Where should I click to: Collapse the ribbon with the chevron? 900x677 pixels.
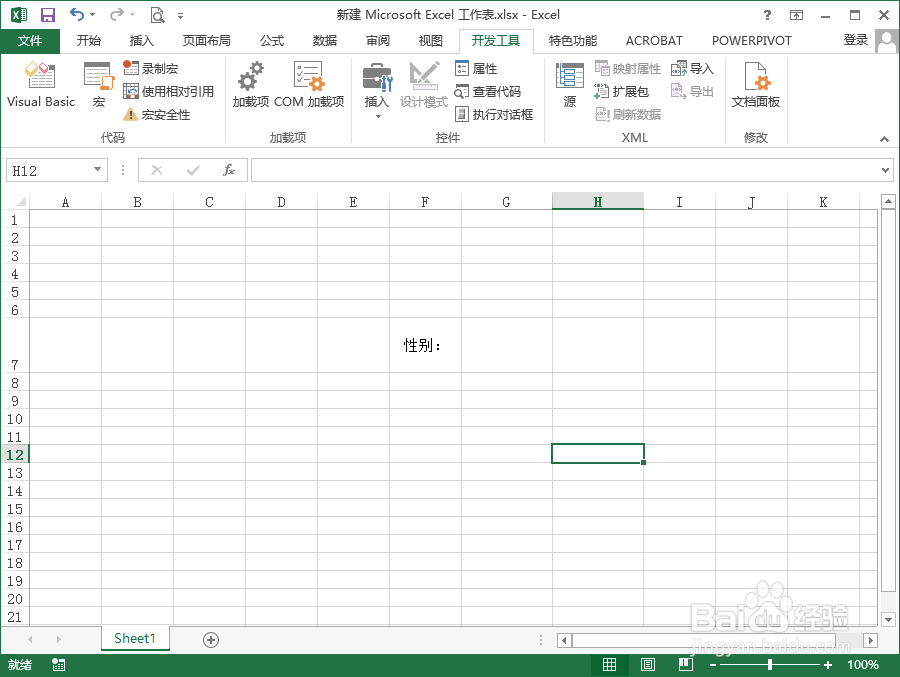pyautogui.click(x=884, y=138)
